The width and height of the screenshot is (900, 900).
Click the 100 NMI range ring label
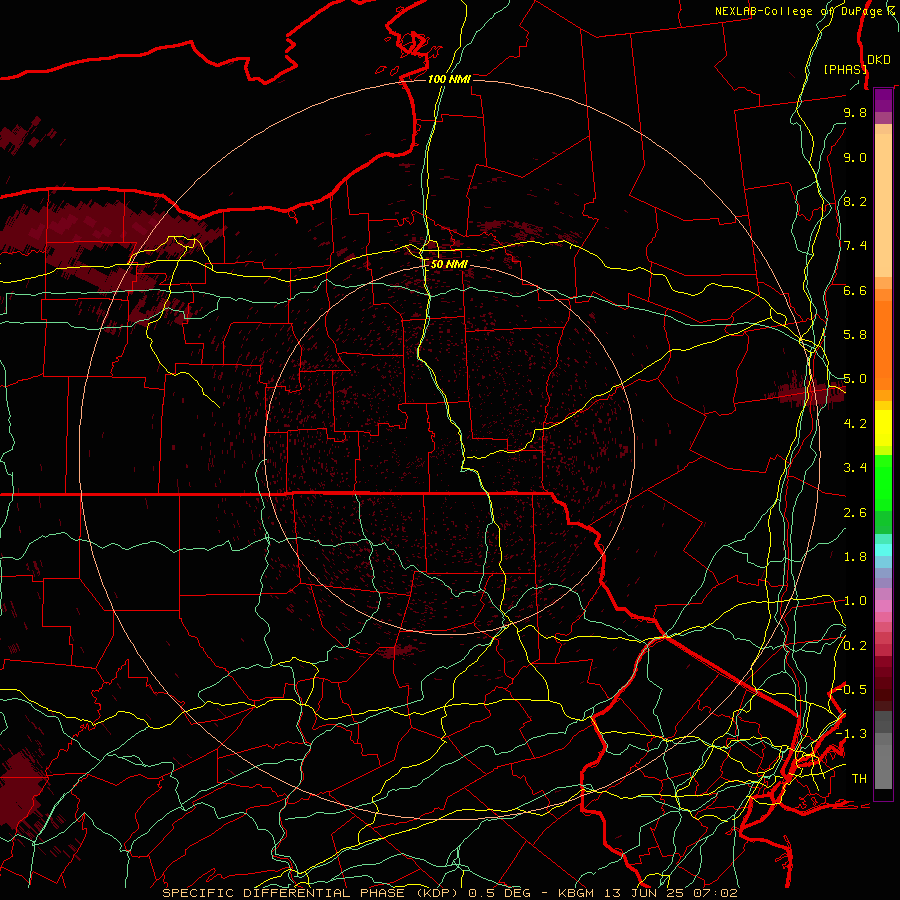click(449, 79)
